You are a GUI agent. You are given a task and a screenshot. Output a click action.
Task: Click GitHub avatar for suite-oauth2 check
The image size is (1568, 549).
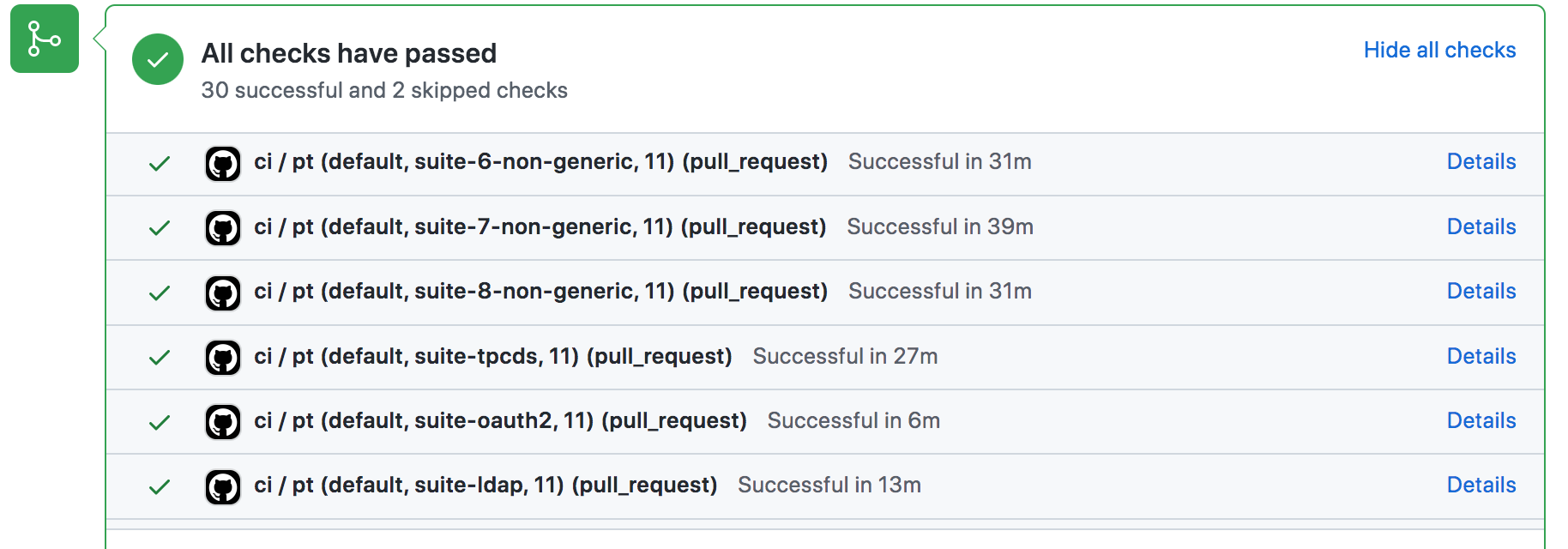click(223, 422)
